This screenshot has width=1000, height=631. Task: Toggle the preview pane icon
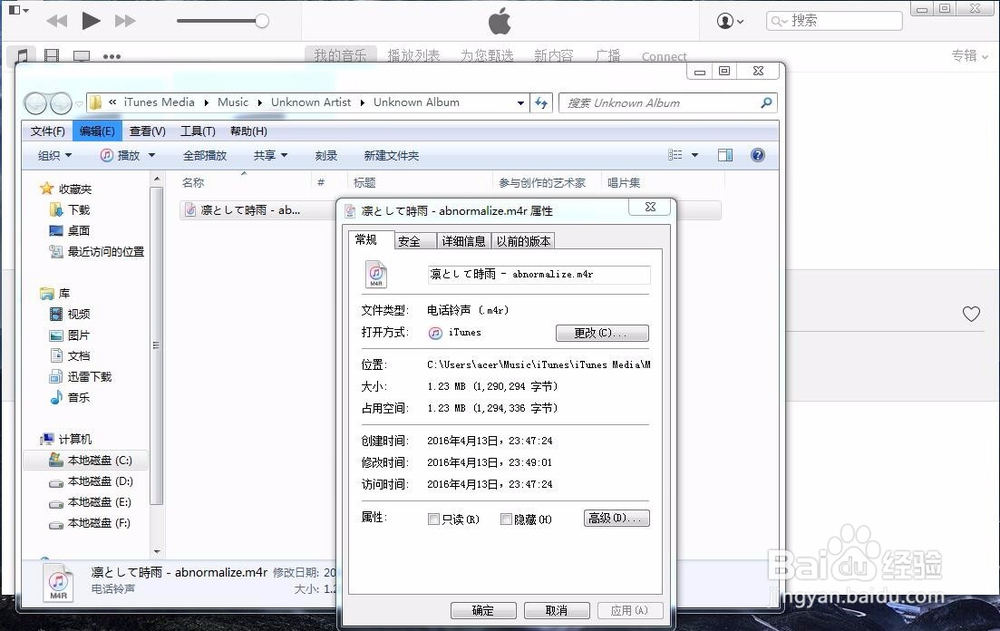(725, 155)
